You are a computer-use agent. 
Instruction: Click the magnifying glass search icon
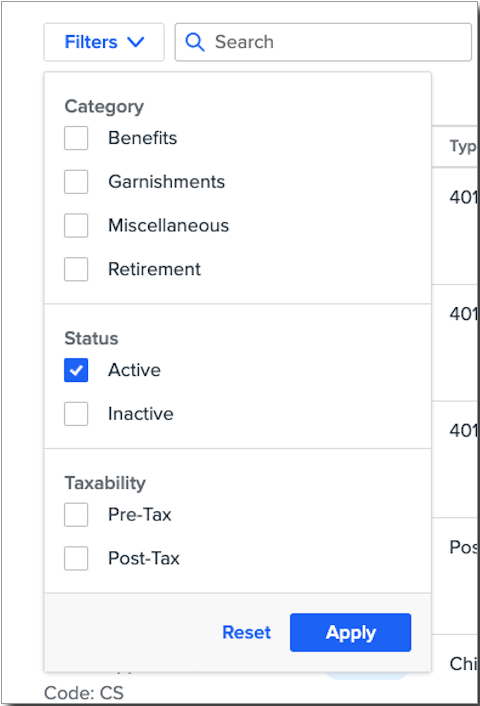click(195, 42)
